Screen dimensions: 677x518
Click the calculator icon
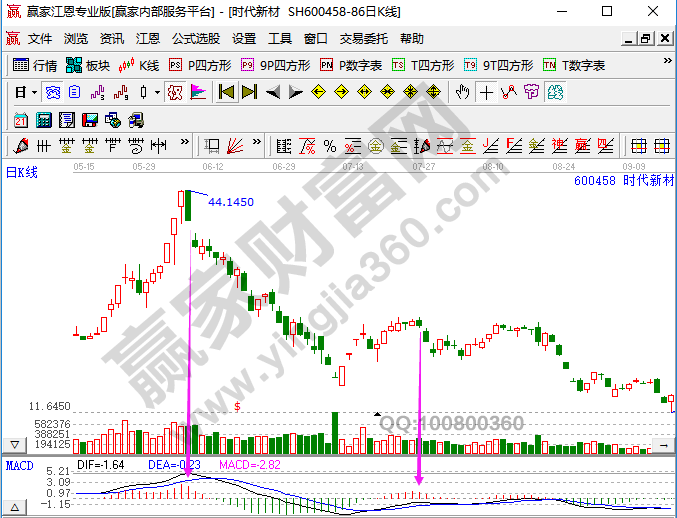[43, 119]
